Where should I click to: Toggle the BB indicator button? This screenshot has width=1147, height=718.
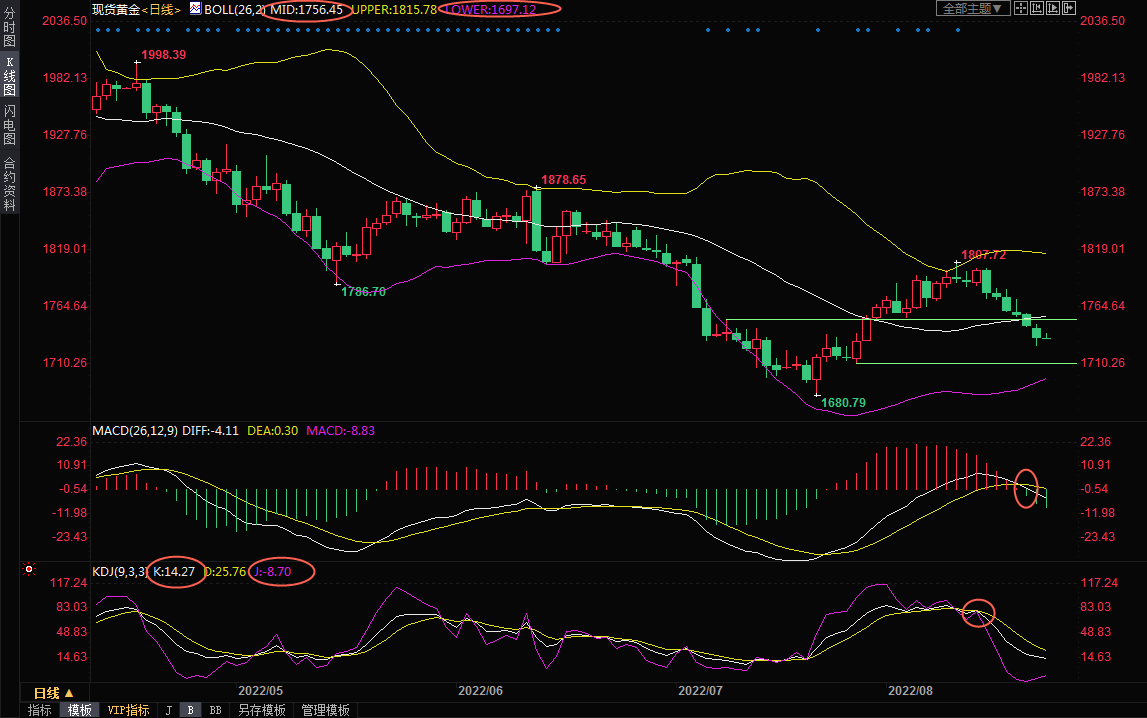[215, 710]
